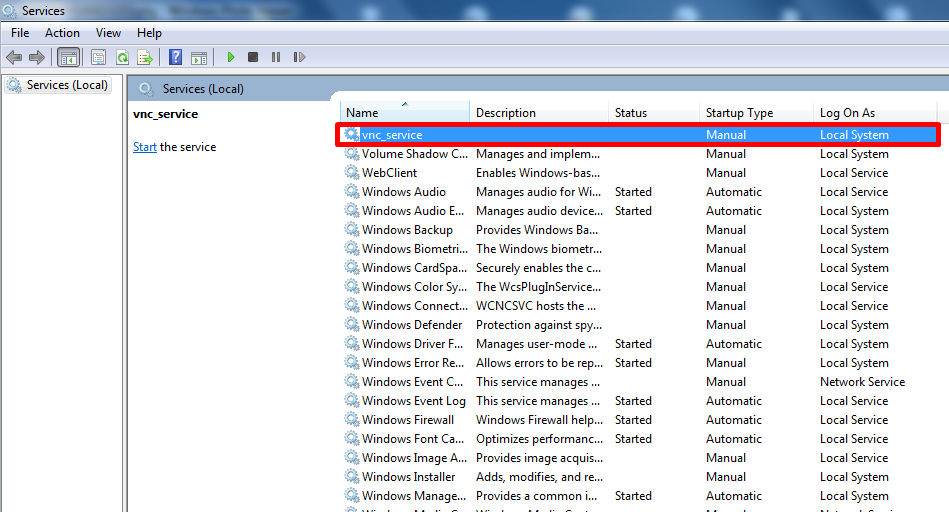Click the Restart Service toolbar icon
Viewport: 949px width, 512px height.
point(299,58)
